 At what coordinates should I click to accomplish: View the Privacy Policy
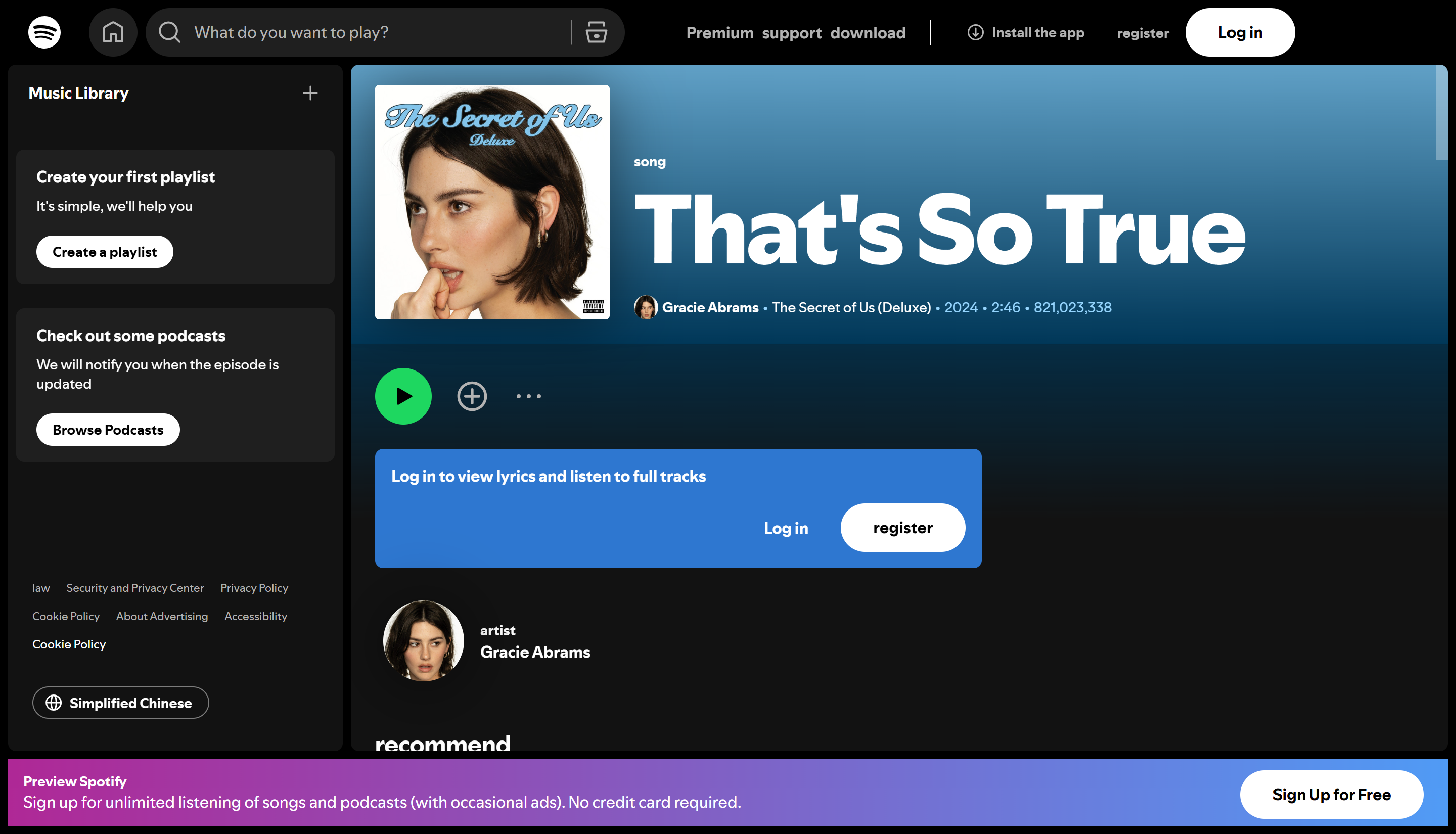click(254, 588)
